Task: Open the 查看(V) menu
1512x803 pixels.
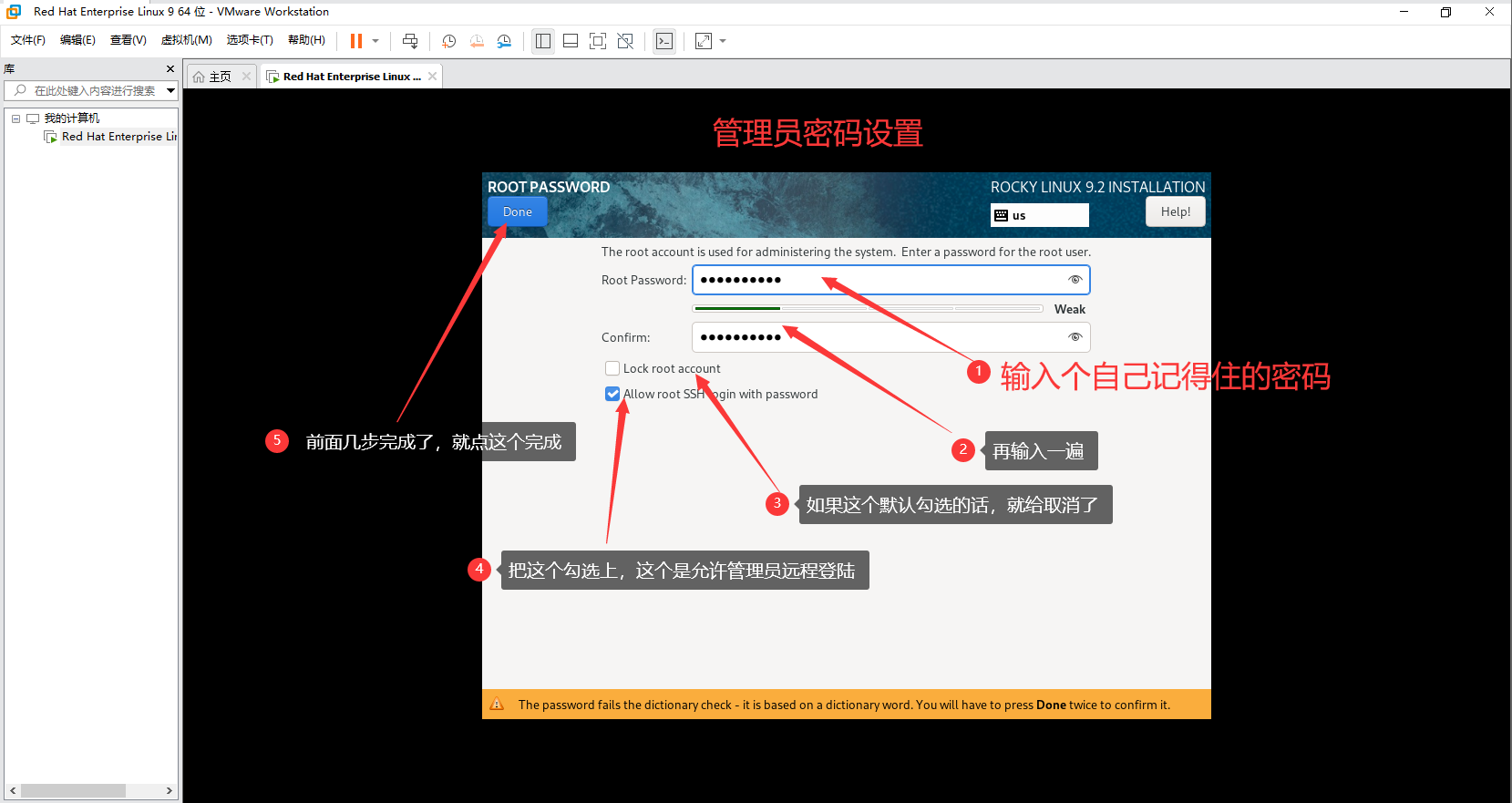Action: [x=129, y=40]
